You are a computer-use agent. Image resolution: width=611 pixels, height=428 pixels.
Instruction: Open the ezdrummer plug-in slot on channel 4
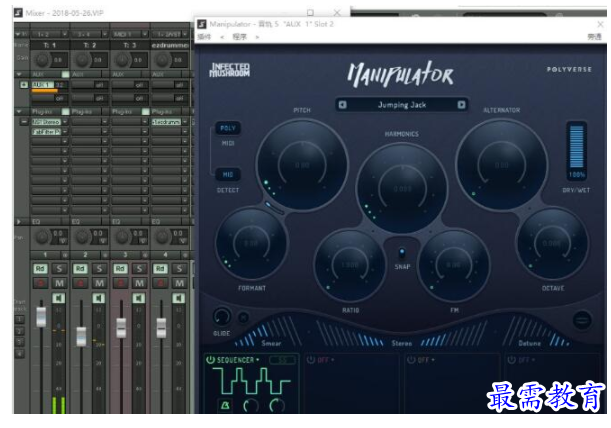[166, 122]
